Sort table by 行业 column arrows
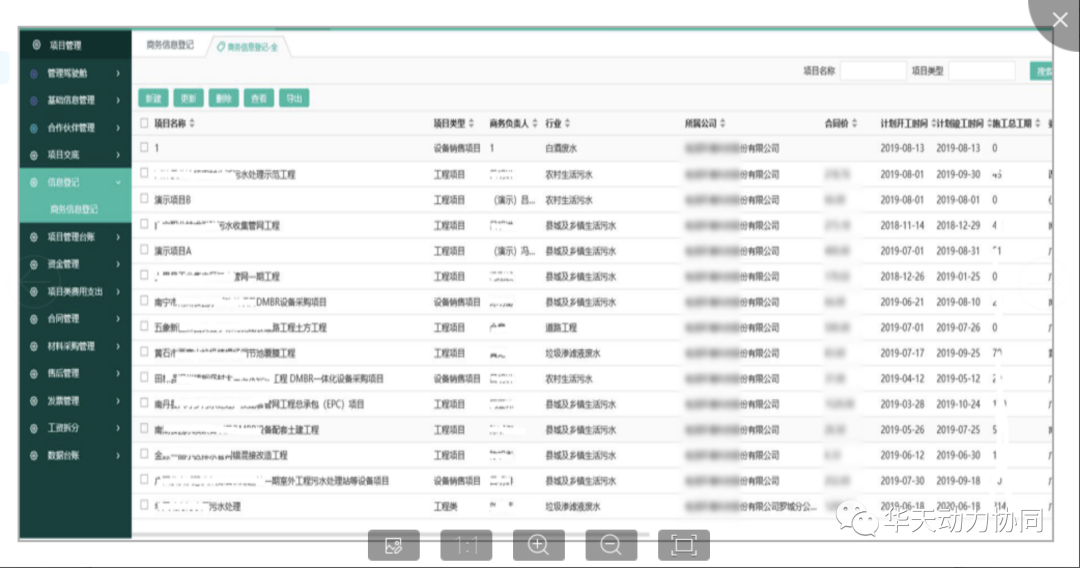Screen dimensions: 1080x568 [x=568, y=123]
